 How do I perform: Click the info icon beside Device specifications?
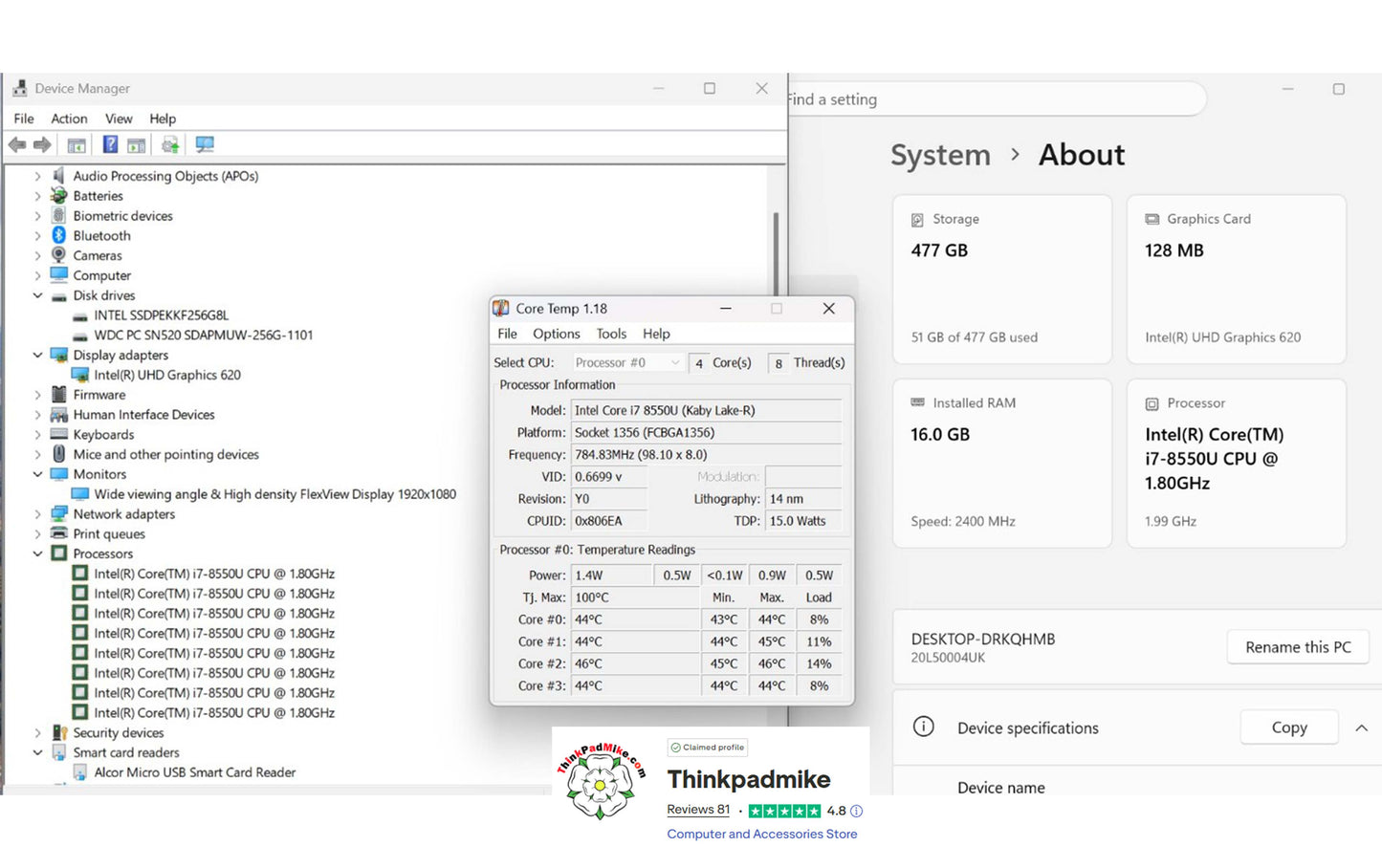click(x=924, y=727)
